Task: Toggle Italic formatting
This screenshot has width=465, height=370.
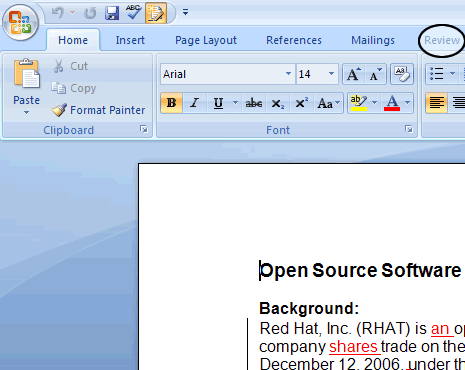Action: (194, 103)
